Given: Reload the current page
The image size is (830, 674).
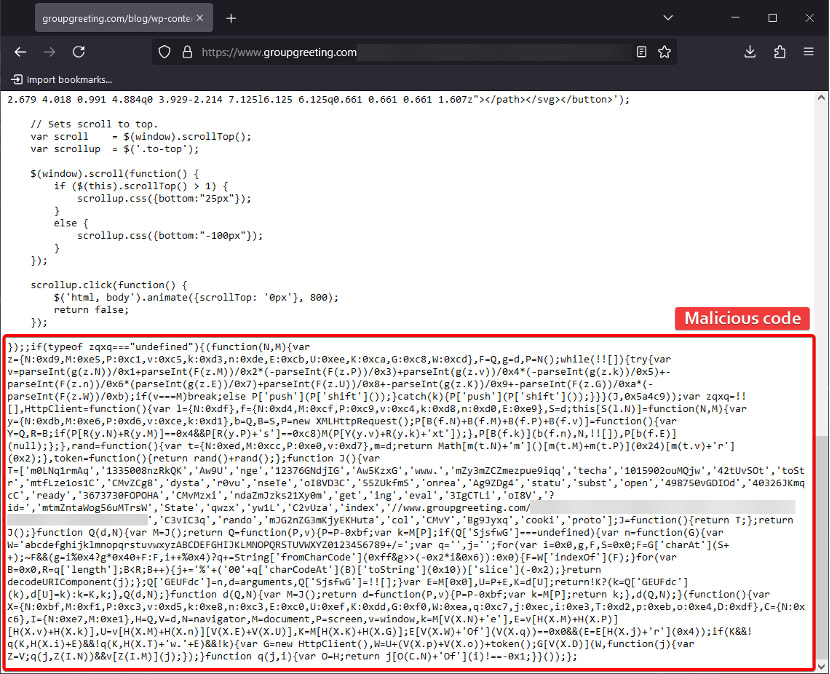Looking at the screenshot, I should point(79,52).
